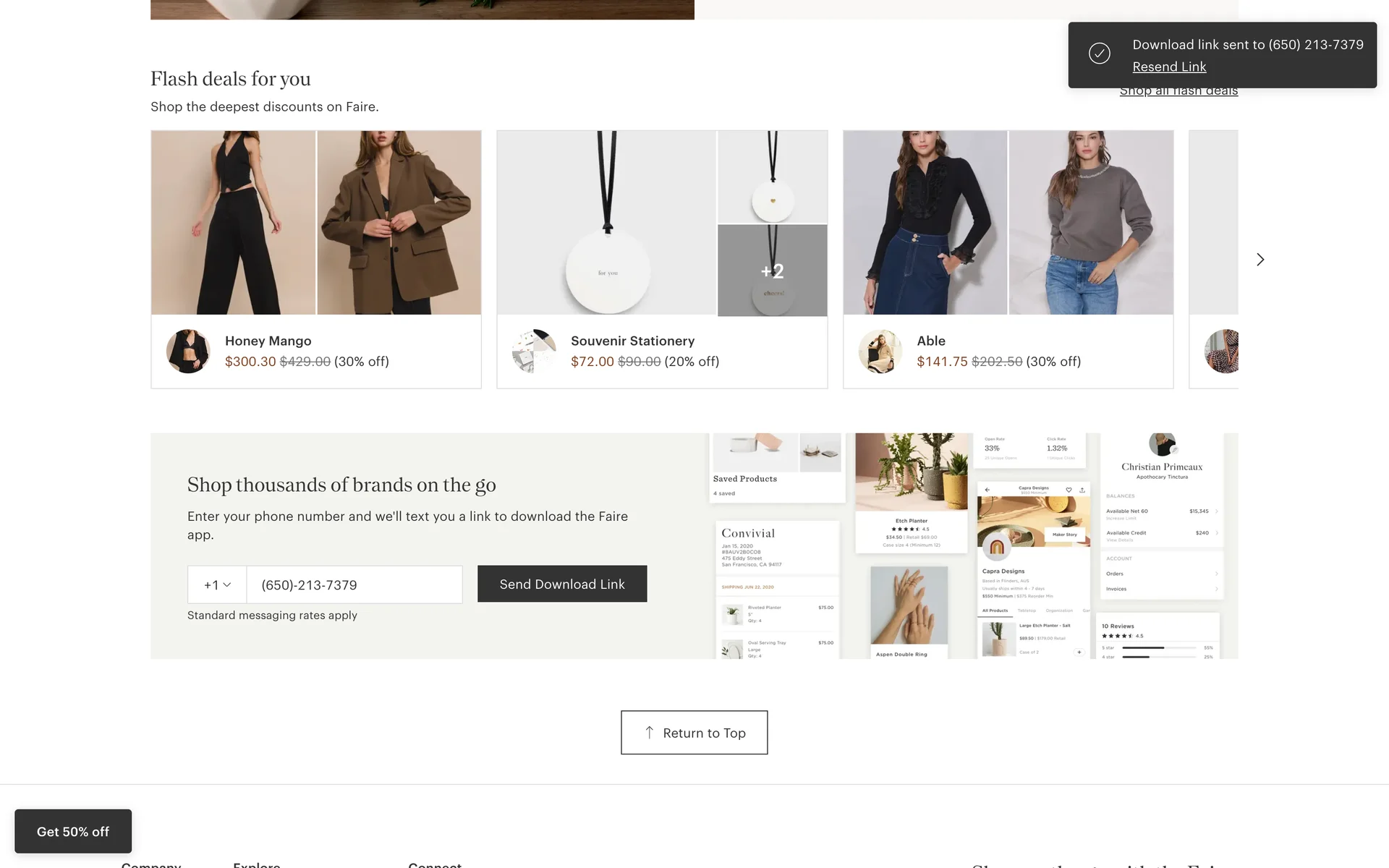Image resolution: width=1389 pixels, height=868 pixels.
Task: Click the partially visible fourth brand avatar
Action: point(1223,352)
